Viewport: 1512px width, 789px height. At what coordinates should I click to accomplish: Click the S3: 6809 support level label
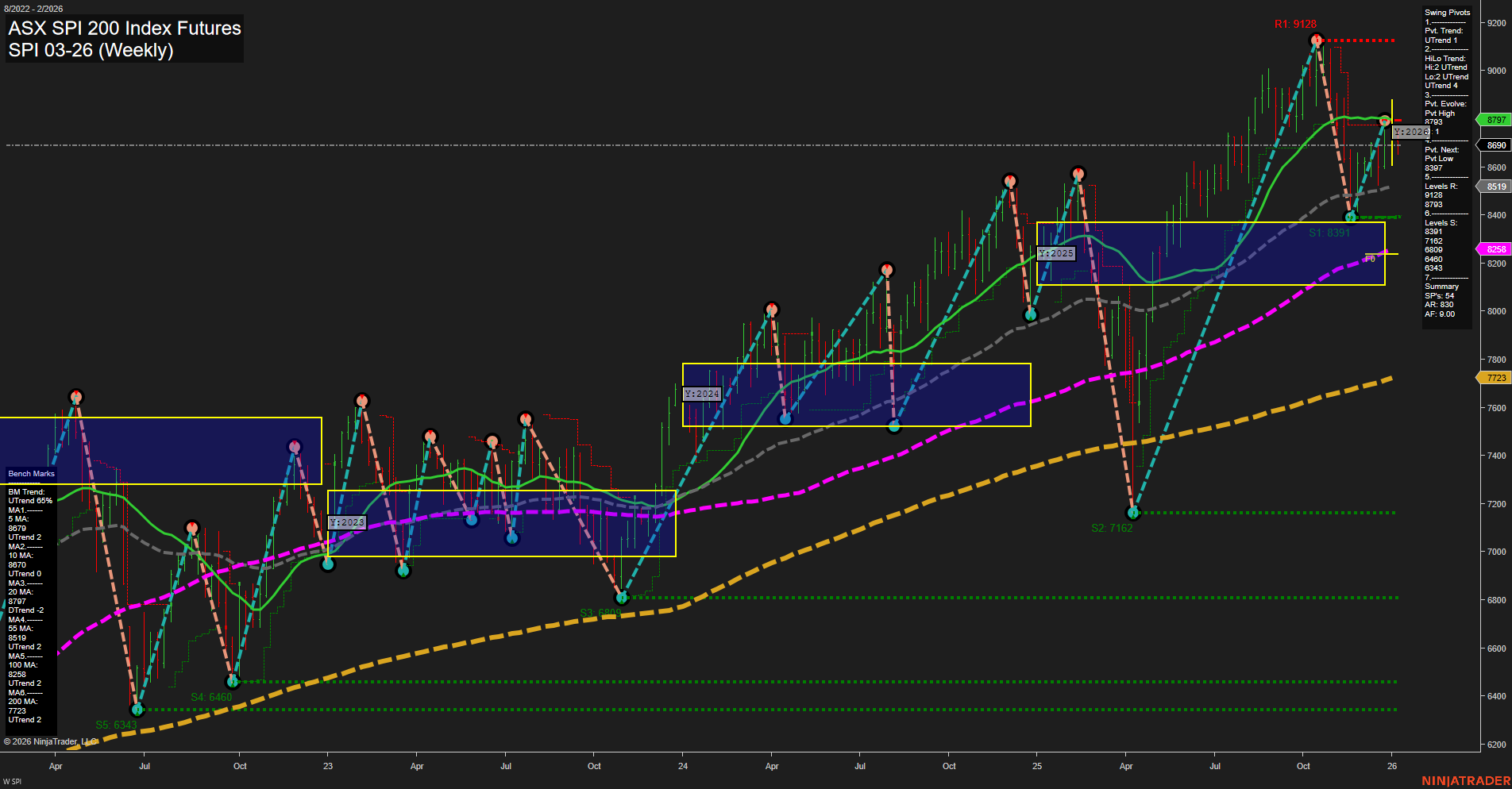(601, 611)
